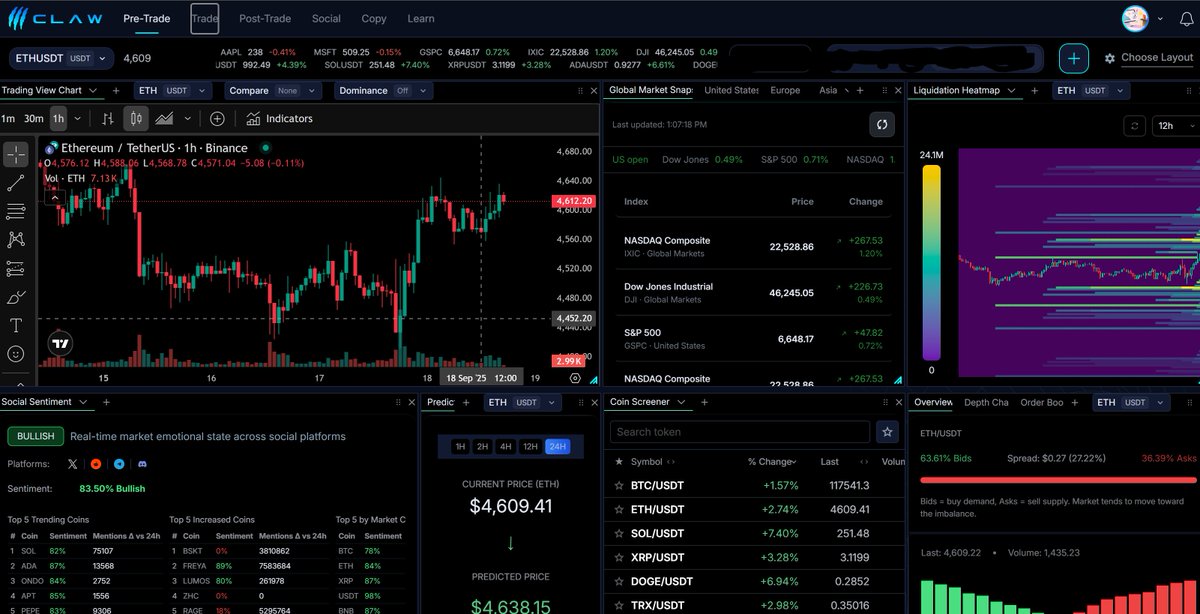Favorite XRP/USDT with its star
1200x614 pixels.
click(x=619, y=557)
